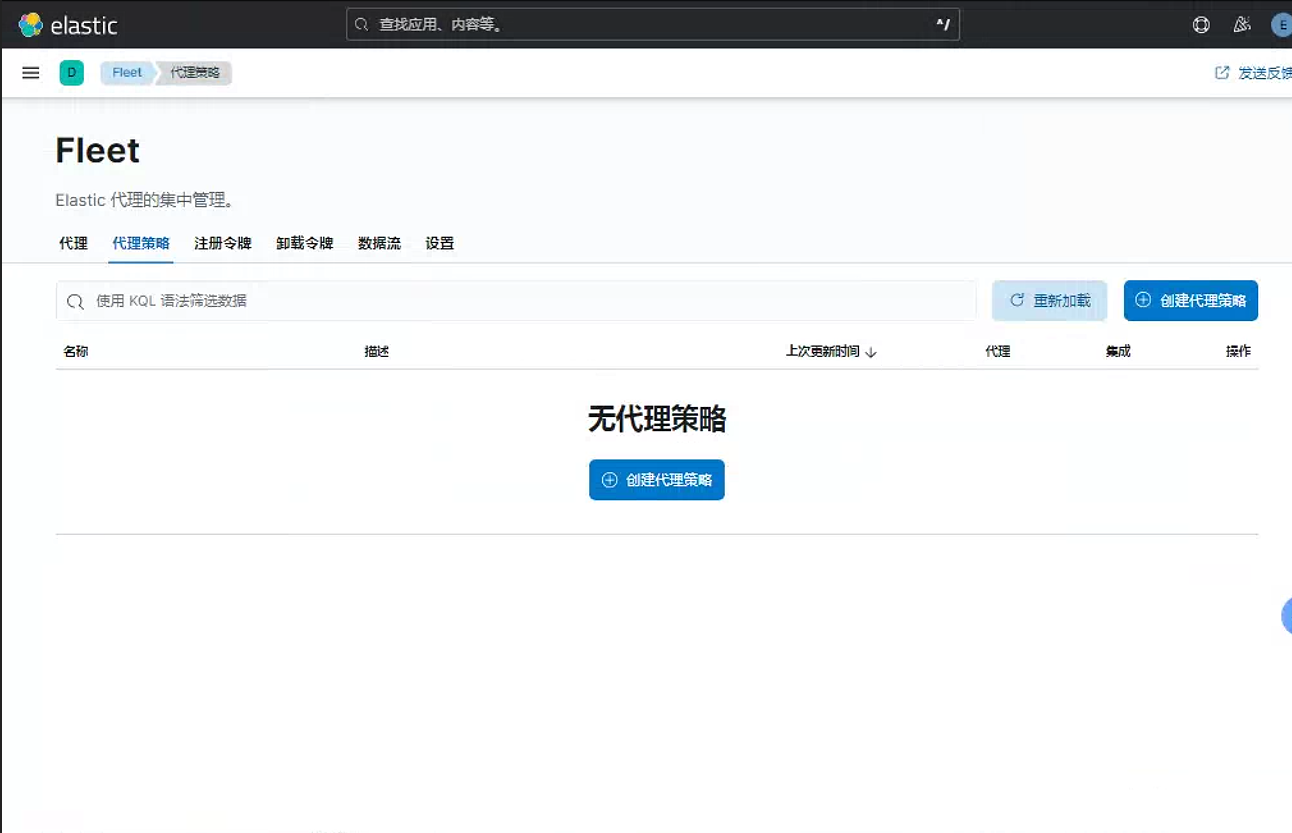Switch to the 代理 tab
1292x833 pixels.
pyautogui.click(x=73, y=243)
